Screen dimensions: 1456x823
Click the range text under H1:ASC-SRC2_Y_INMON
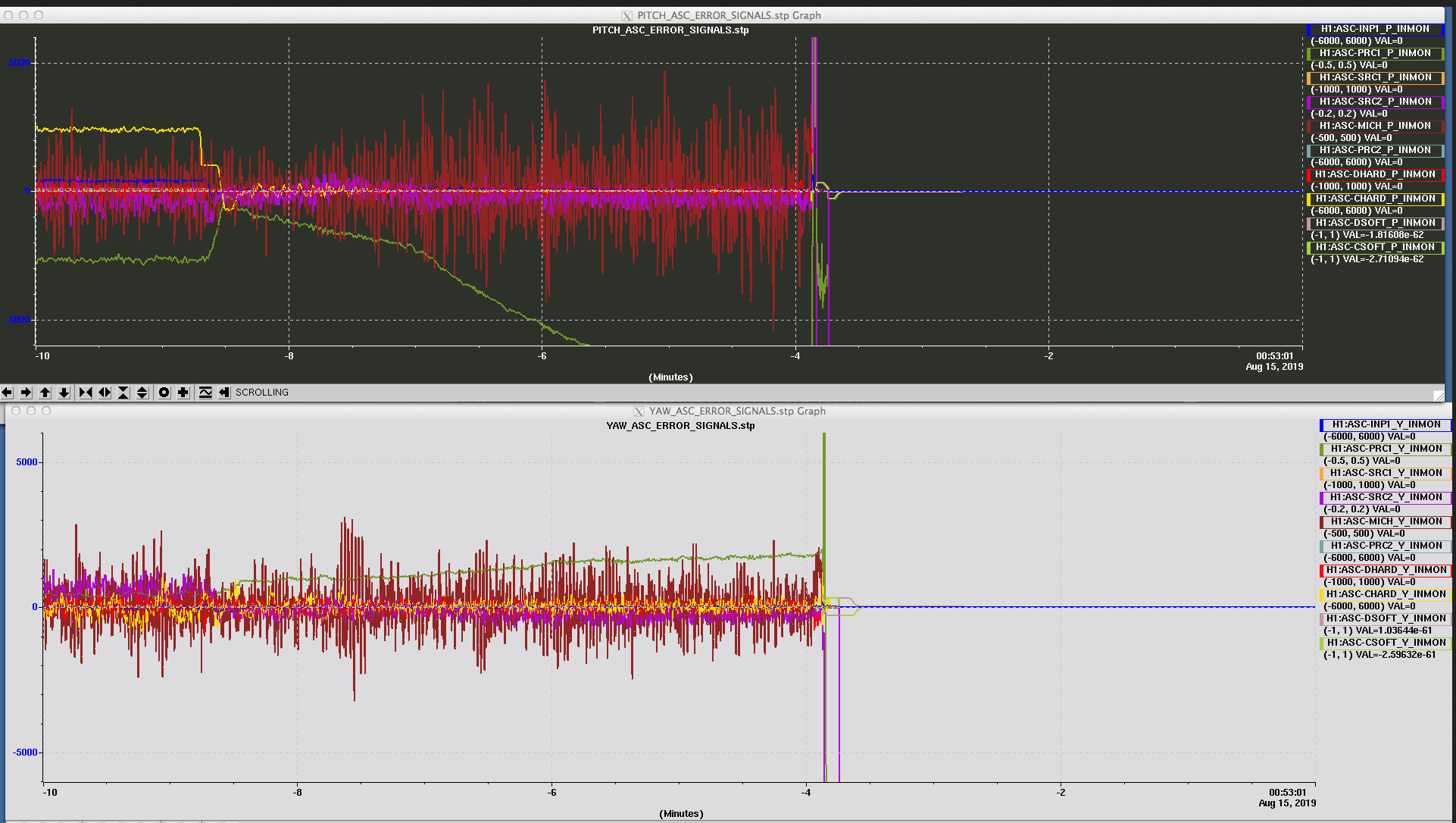point(1346,509)
